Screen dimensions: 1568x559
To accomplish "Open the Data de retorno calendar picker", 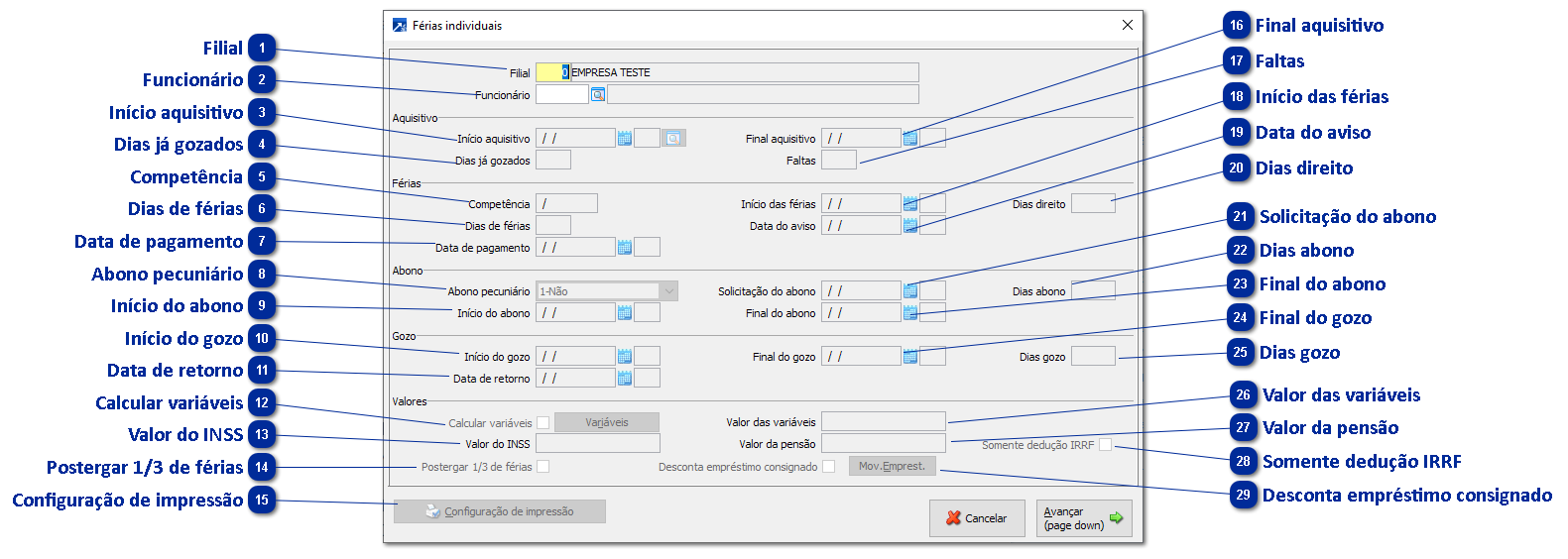I will pyautogui.click(x=625, y=378).
